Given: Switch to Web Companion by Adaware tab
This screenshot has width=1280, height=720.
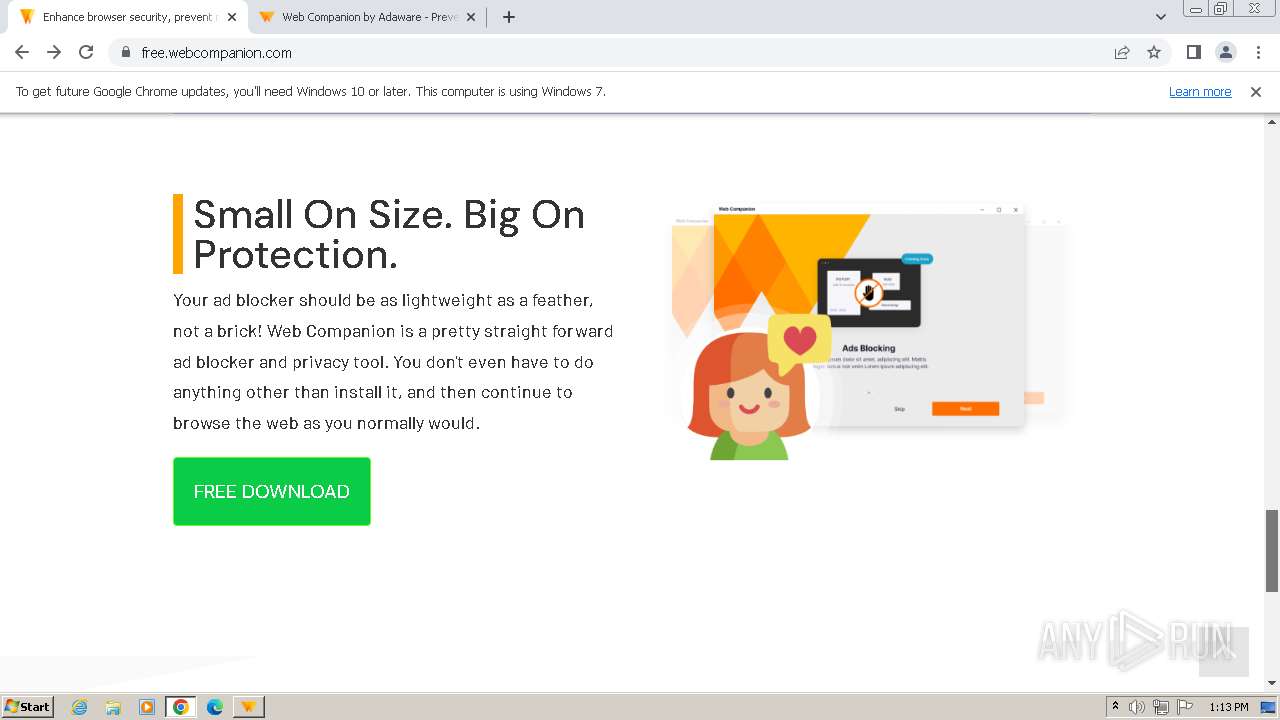Looking at the screenshot, I should (x=368, y=17).
